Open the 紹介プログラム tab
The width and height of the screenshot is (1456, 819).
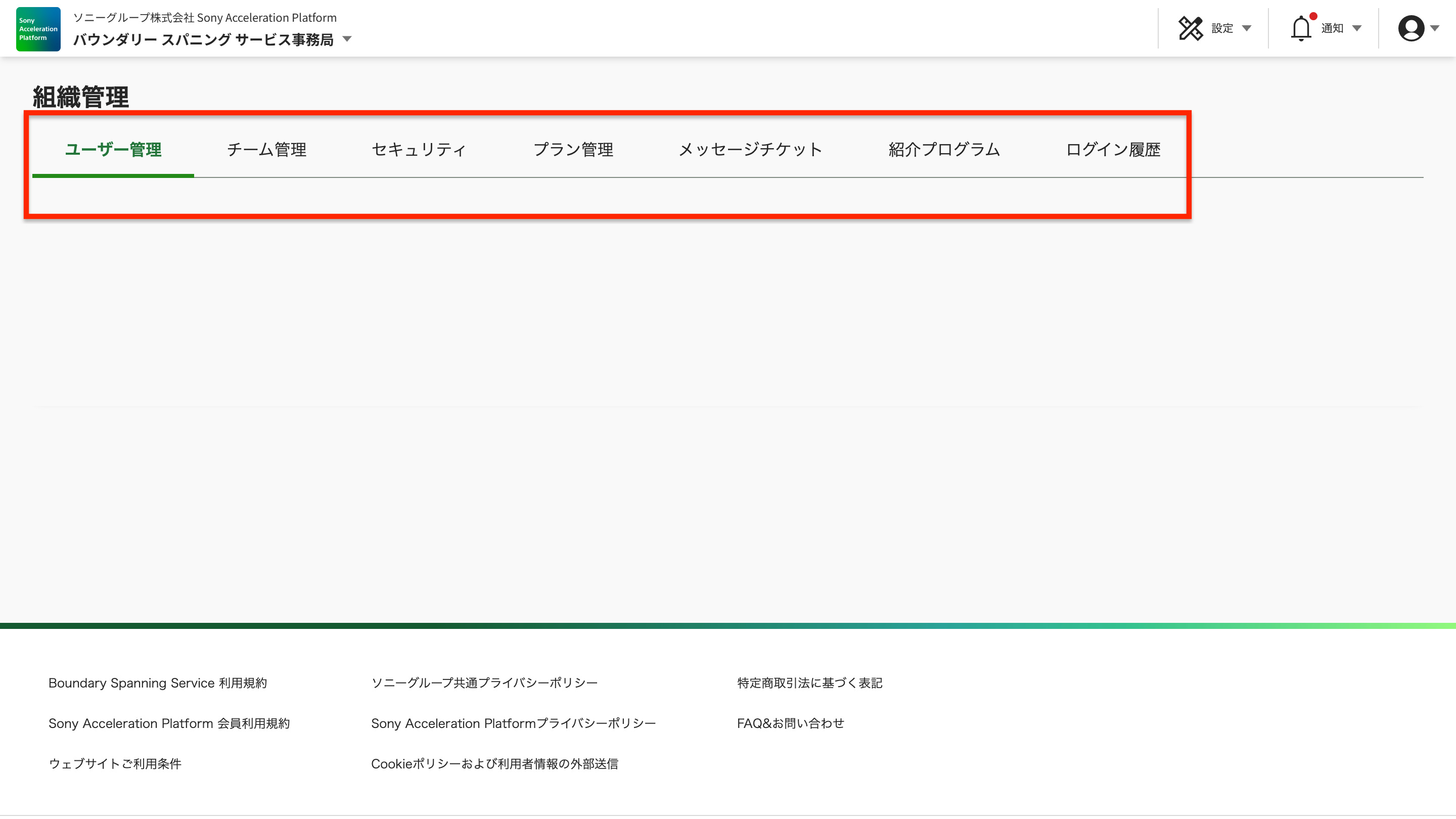(x=943, y=149)
